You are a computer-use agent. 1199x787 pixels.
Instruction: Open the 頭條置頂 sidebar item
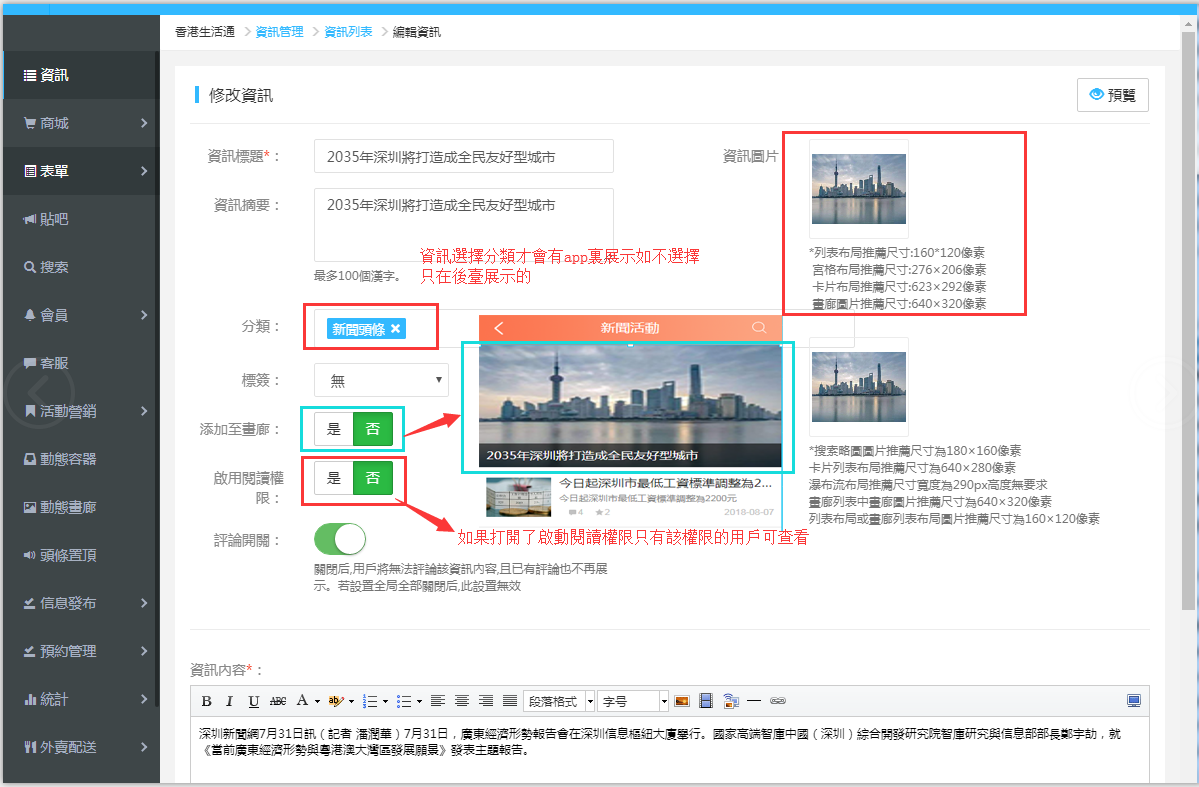pyautogui.click(x=80, y=555)
